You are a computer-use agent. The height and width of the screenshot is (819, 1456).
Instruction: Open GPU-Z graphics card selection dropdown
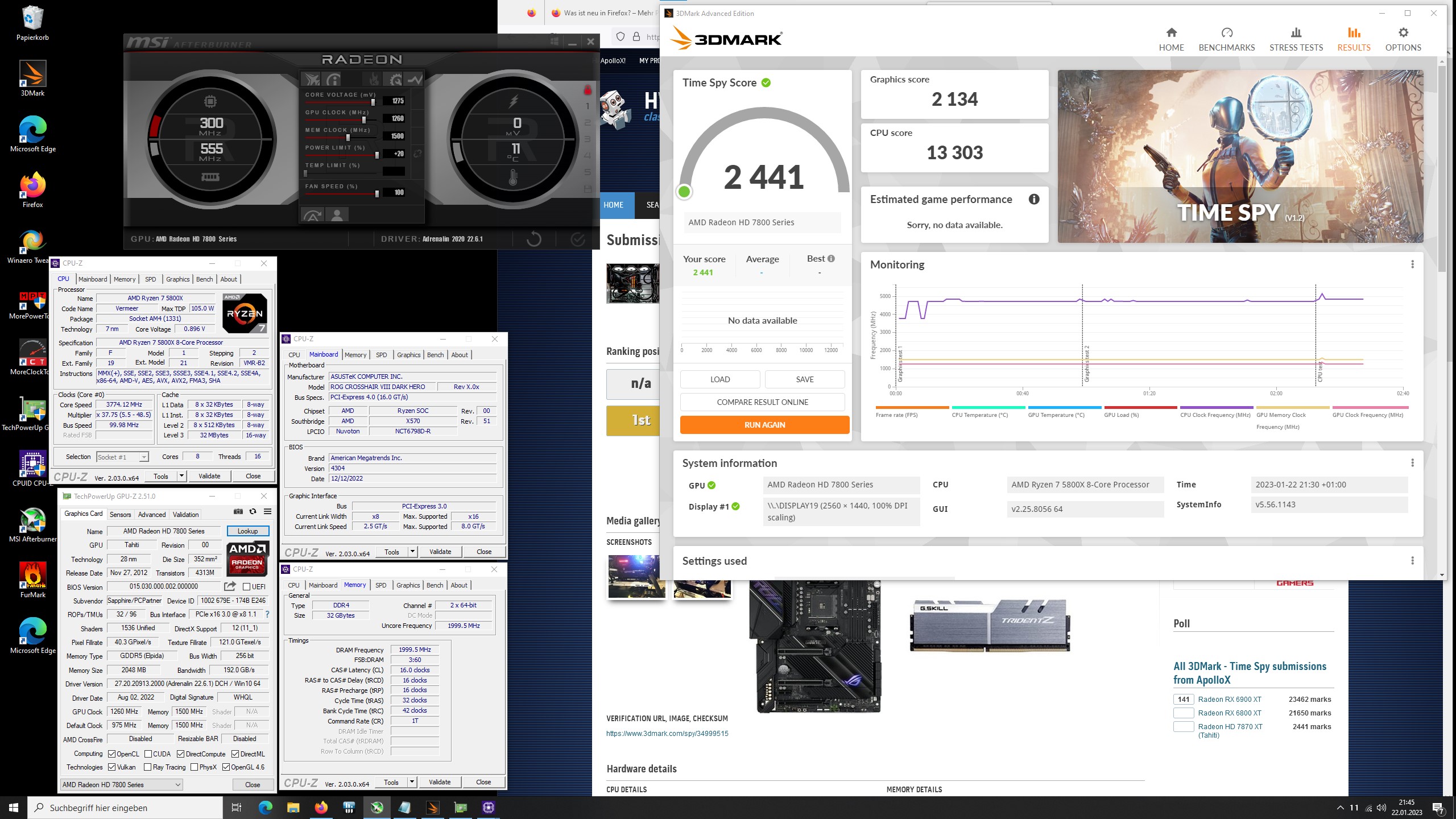pyautogui.click(x=121, y=785)
